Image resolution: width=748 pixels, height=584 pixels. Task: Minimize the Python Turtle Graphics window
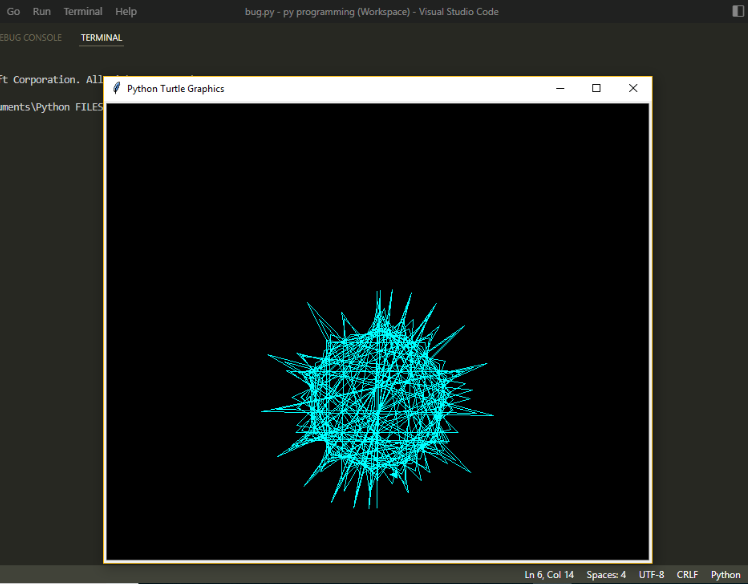[x=560, y=89]
